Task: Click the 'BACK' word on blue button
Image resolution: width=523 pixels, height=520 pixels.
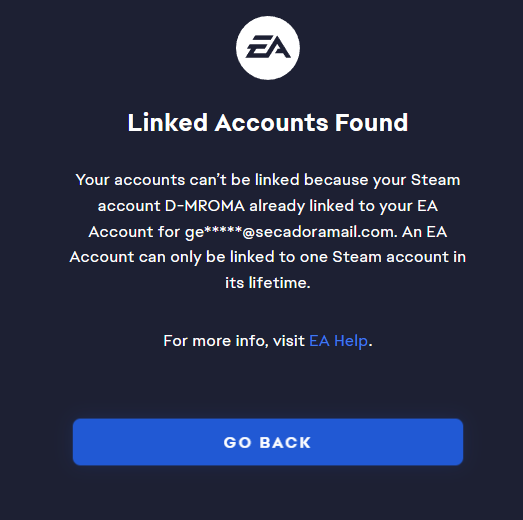Action: pos(285,443)
